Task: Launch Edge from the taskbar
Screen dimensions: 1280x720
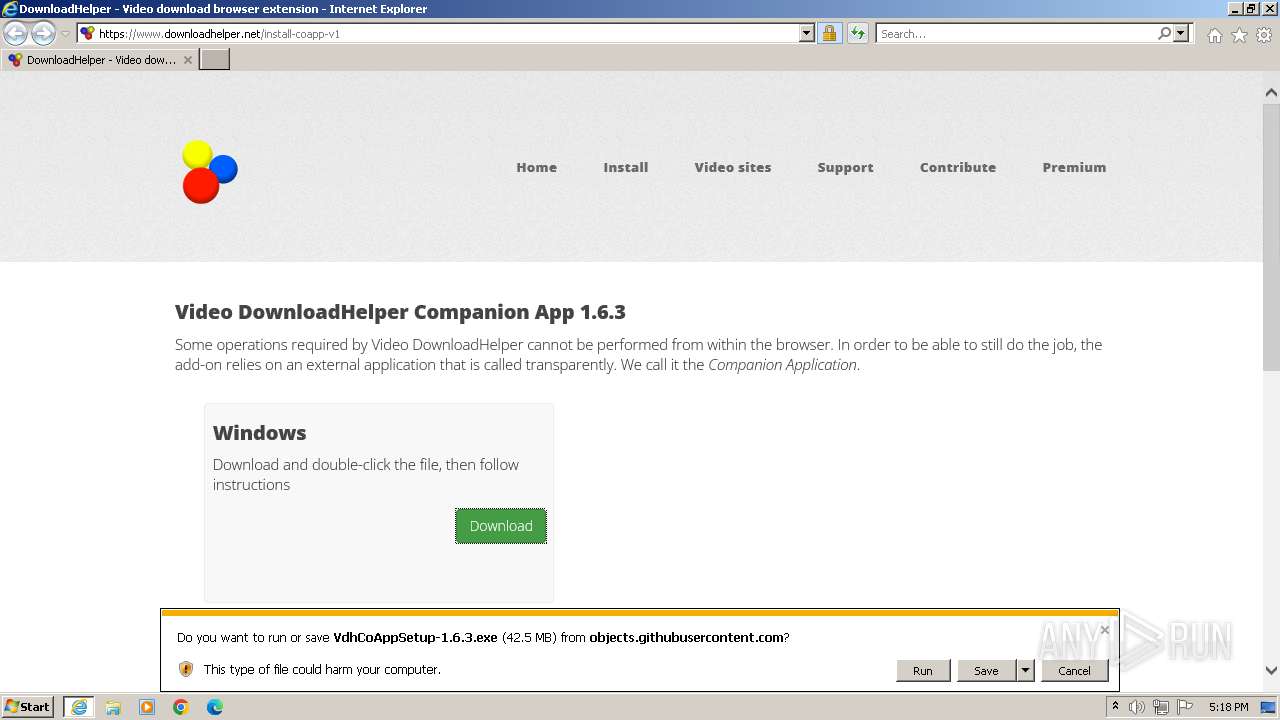Action: coord(215,707)
